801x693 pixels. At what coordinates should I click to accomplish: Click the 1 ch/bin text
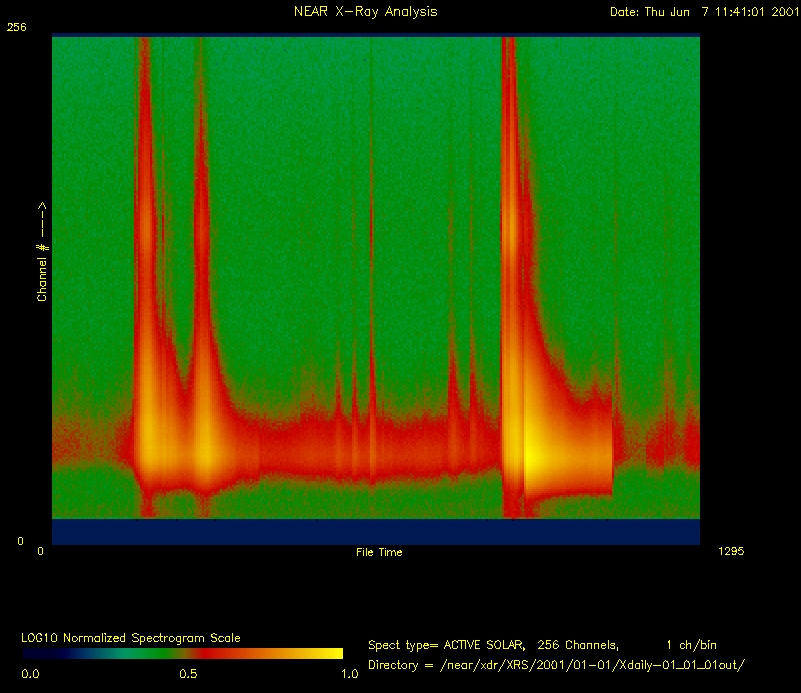click(691, 645)
